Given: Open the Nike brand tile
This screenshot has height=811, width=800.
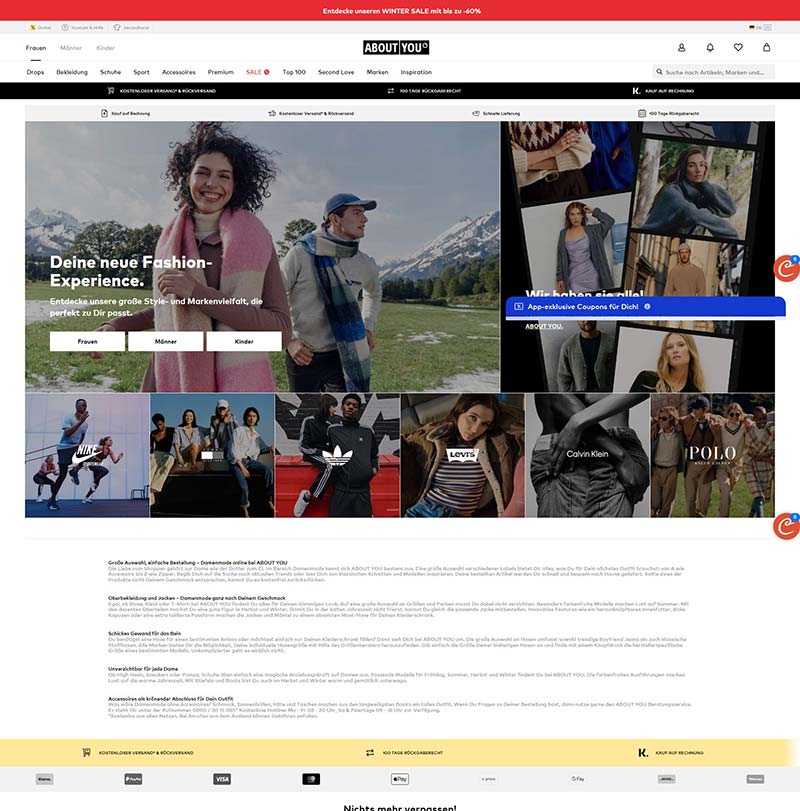Looking at the screenshot, I should [x=87, y=455].
